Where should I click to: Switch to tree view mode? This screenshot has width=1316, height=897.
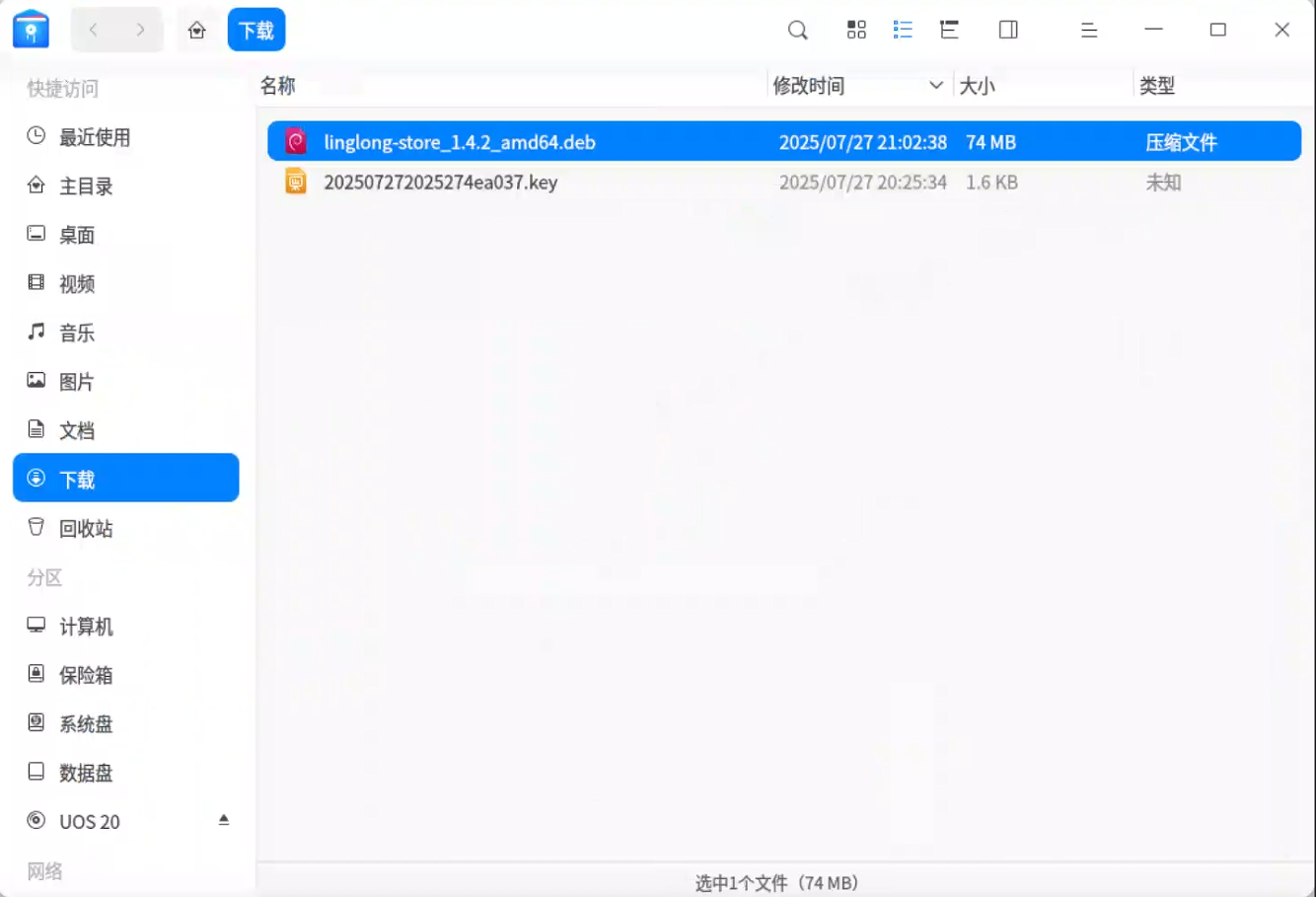coord(948,30)
